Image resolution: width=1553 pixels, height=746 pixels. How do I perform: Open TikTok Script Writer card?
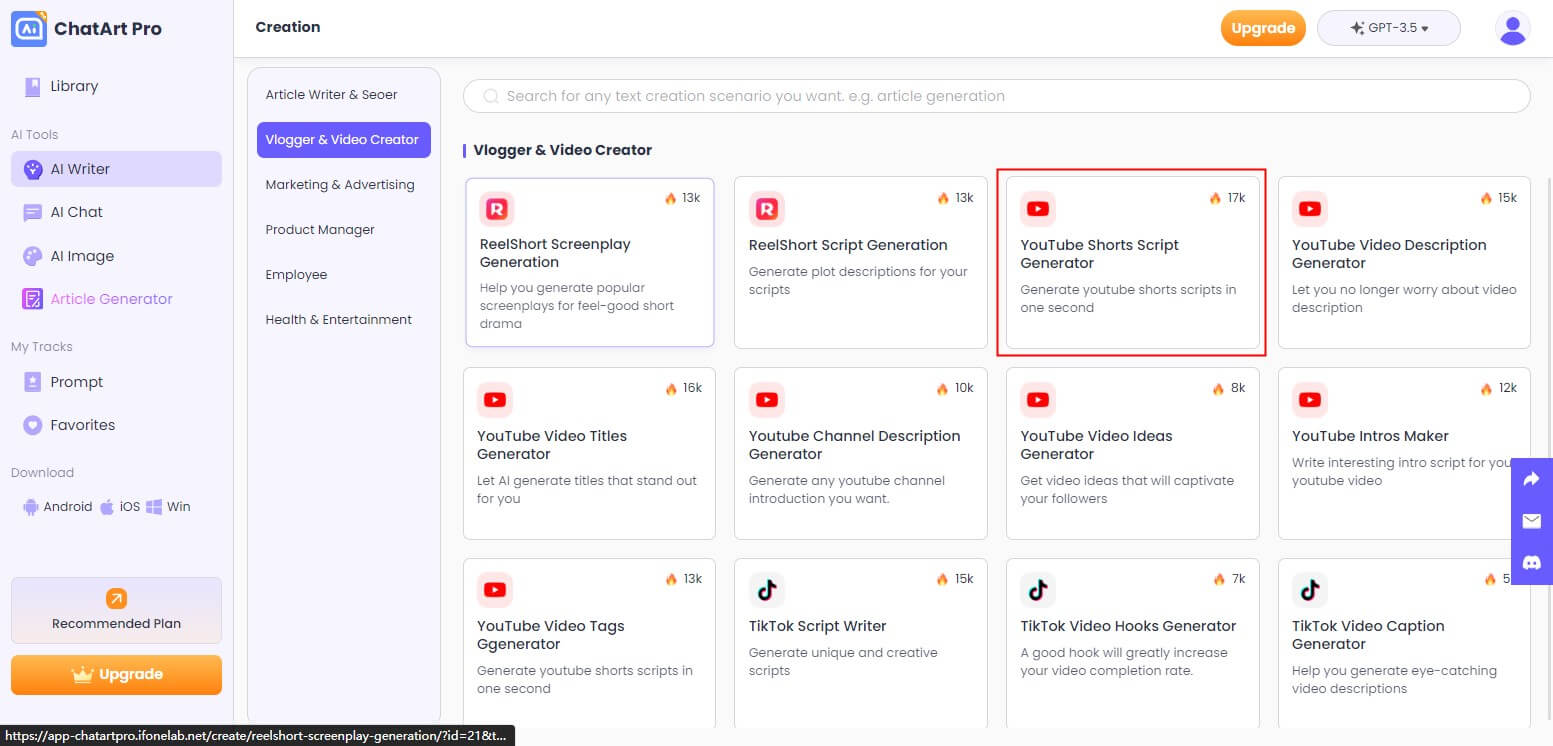pos(860,644)
